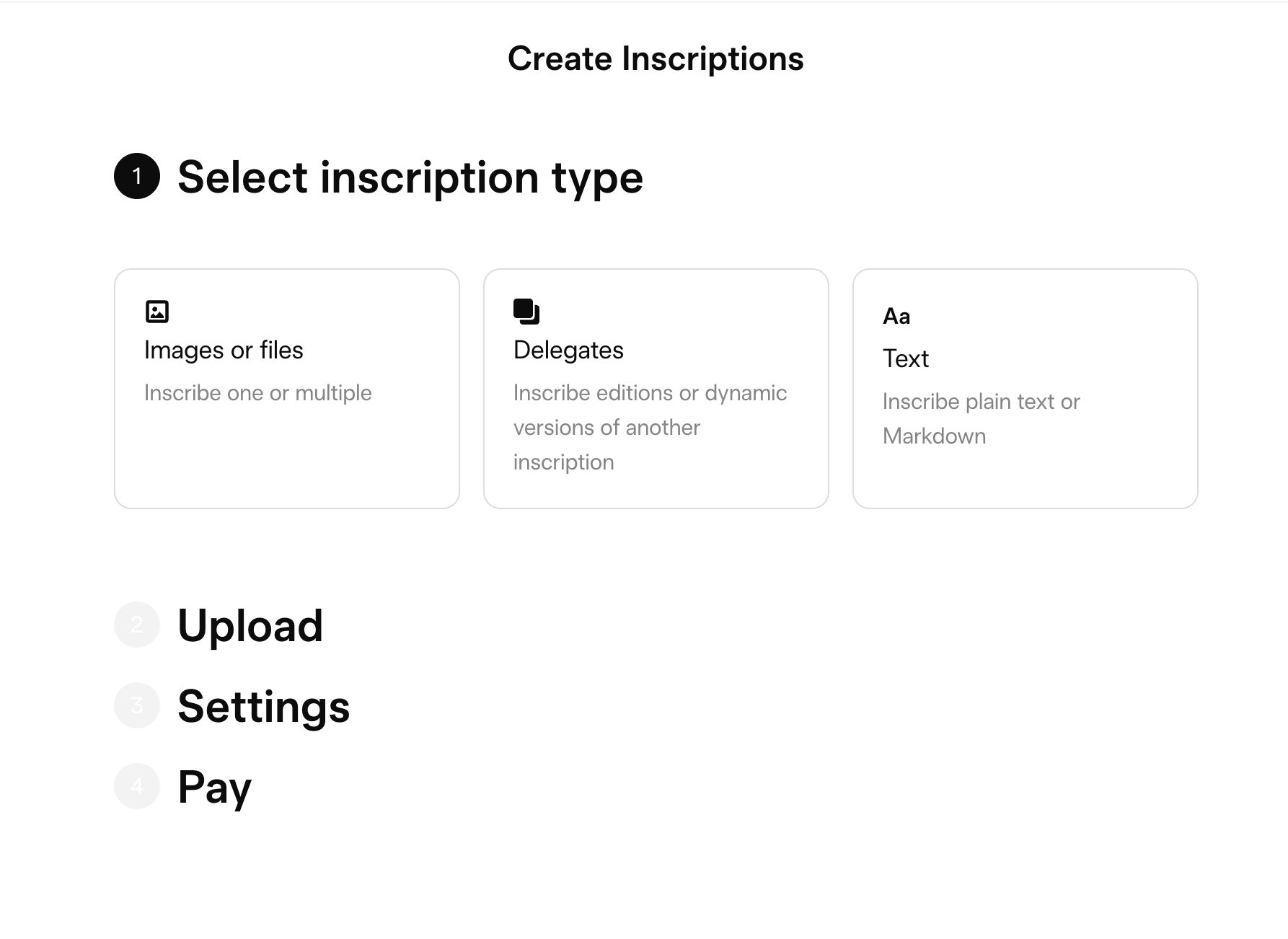Click the stacked squares Delegates icon
Viewport: 1288px width, 939px height.
(526, 312)
